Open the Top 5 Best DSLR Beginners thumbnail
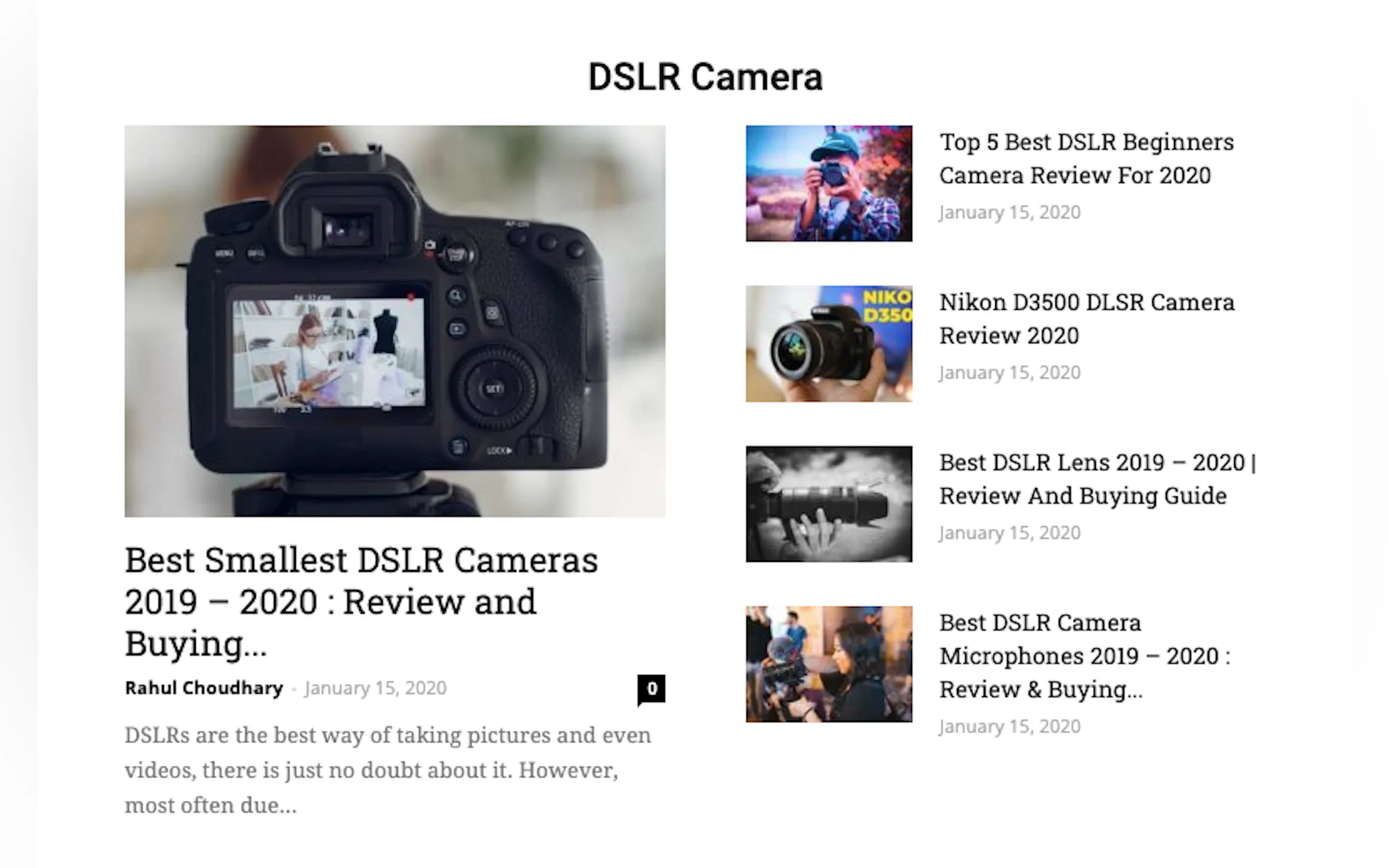The image size is (1389, 868). (828, 184)
